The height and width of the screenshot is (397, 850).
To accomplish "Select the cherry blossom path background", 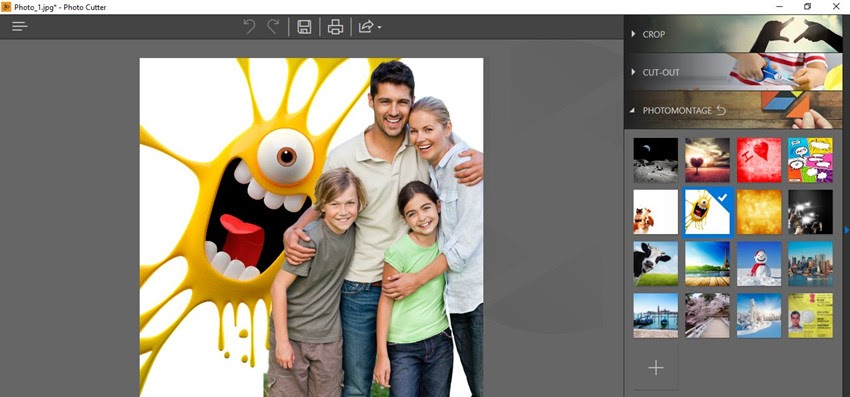I will tap(707, 316).
